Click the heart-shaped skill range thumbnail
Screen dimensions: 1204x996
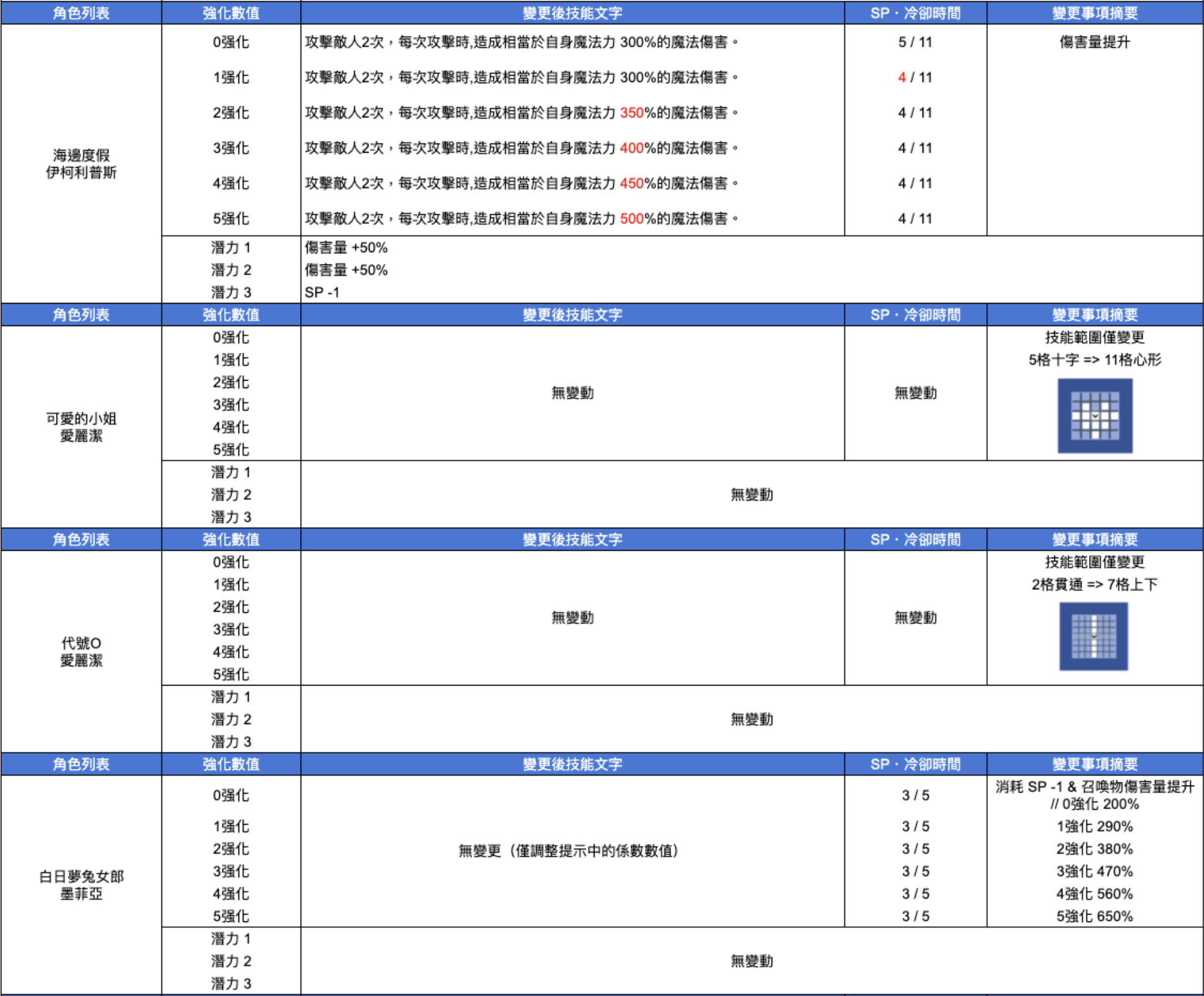1095,415
